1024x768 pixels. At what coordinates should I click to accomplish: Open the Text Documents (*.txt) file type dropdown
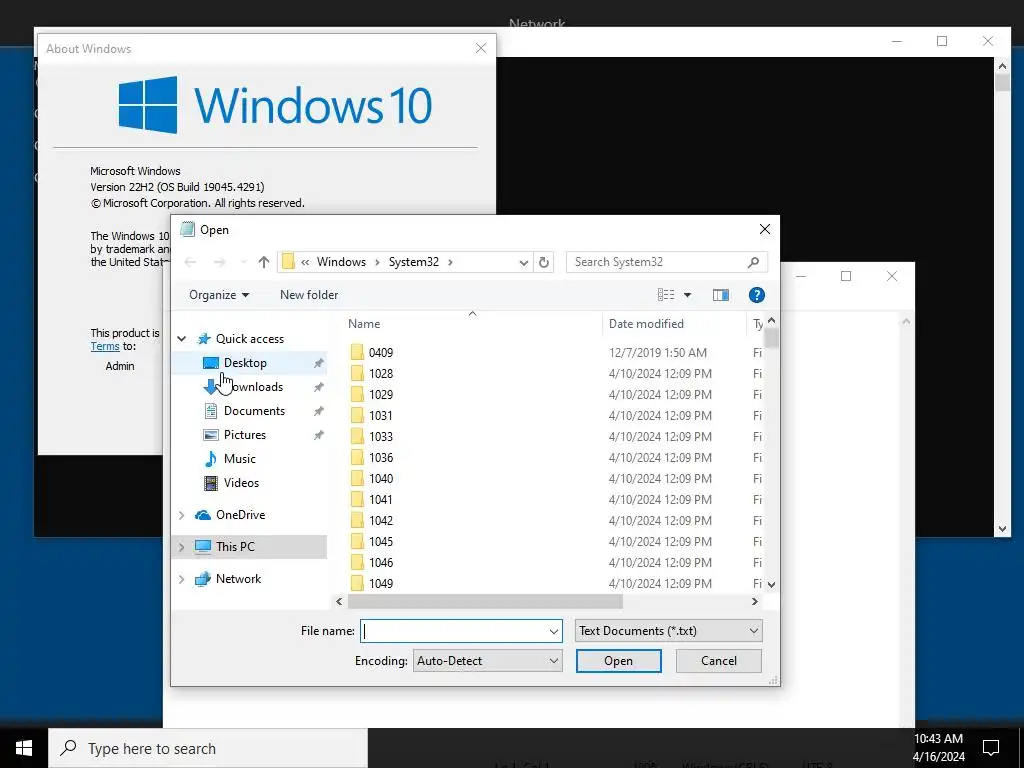[668, 631]
